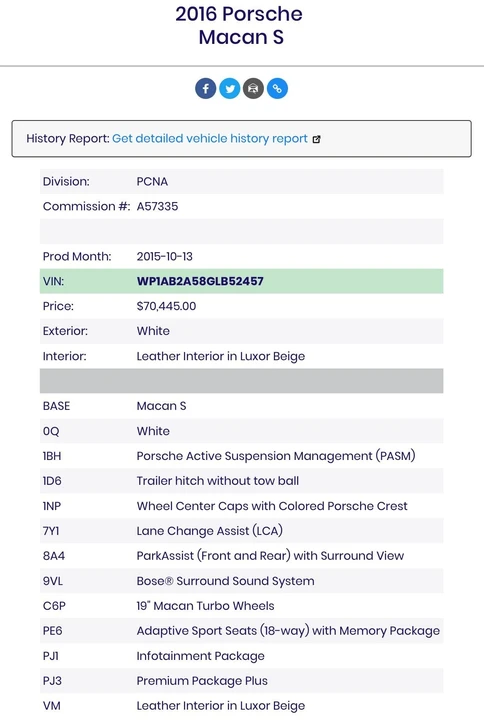Copy link with the chain icon

(277, 88)
